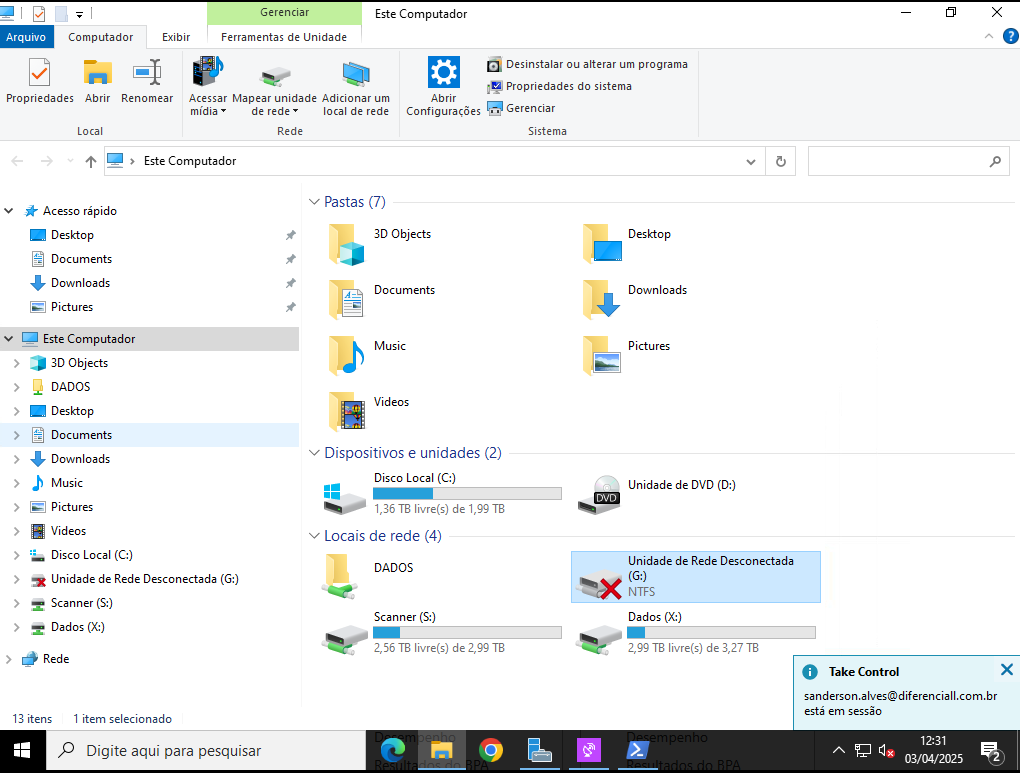The width and height of the screenshot is (1020, 773).
Task: Click Adicionar um local de rede
Action: click(x=356, y=87)
